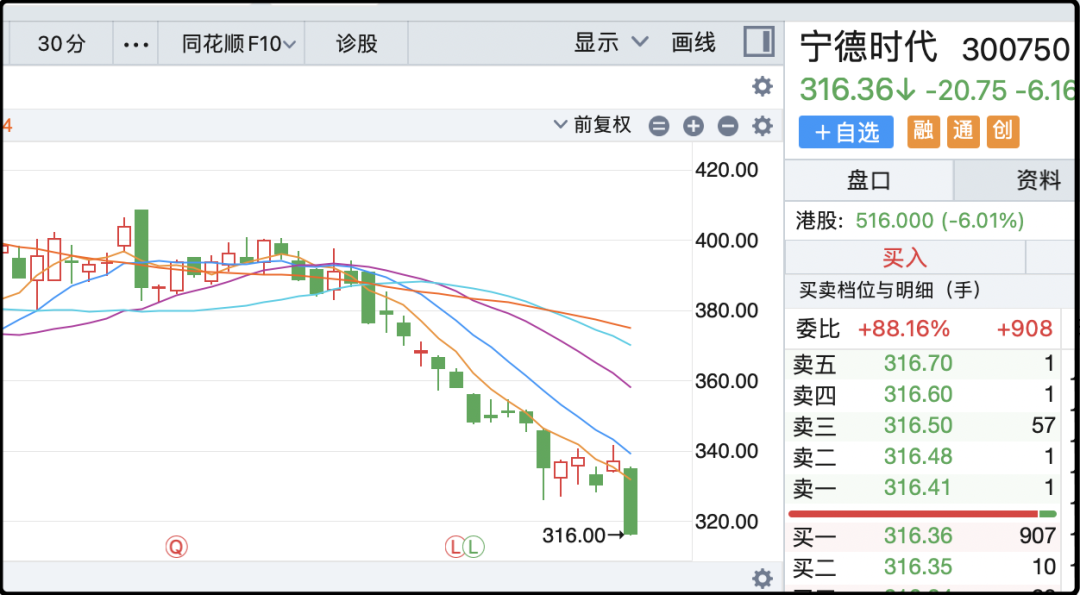Click the current price 316.36

(x=847, y=89)
